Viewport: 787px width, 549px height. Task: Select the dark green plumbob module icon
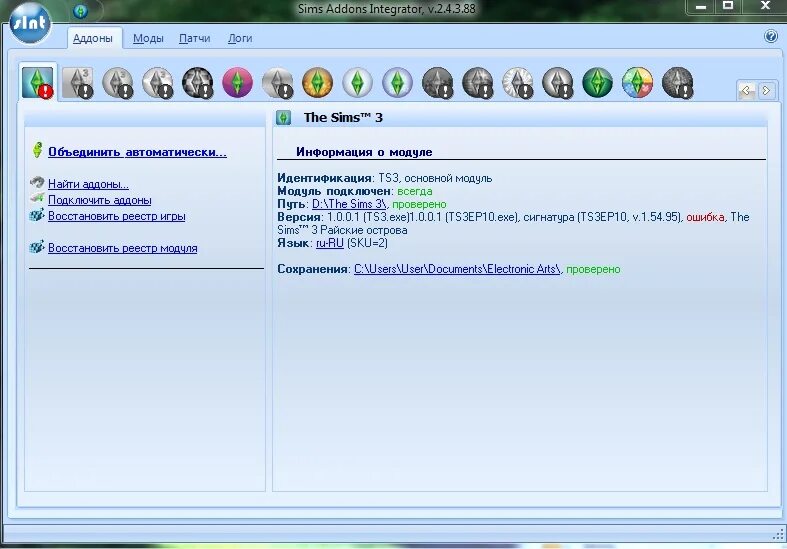(x=597, y=82)
